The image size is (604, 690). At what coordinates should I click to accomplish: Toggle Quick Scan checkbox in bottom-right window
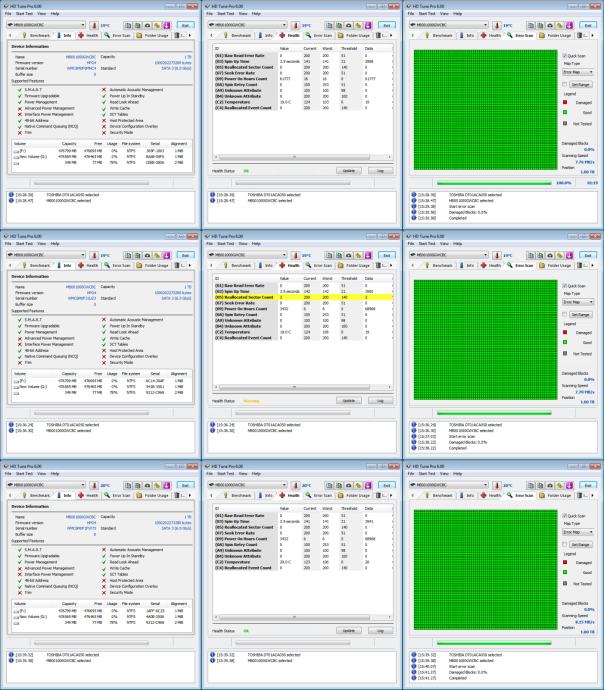coord(565,515)
